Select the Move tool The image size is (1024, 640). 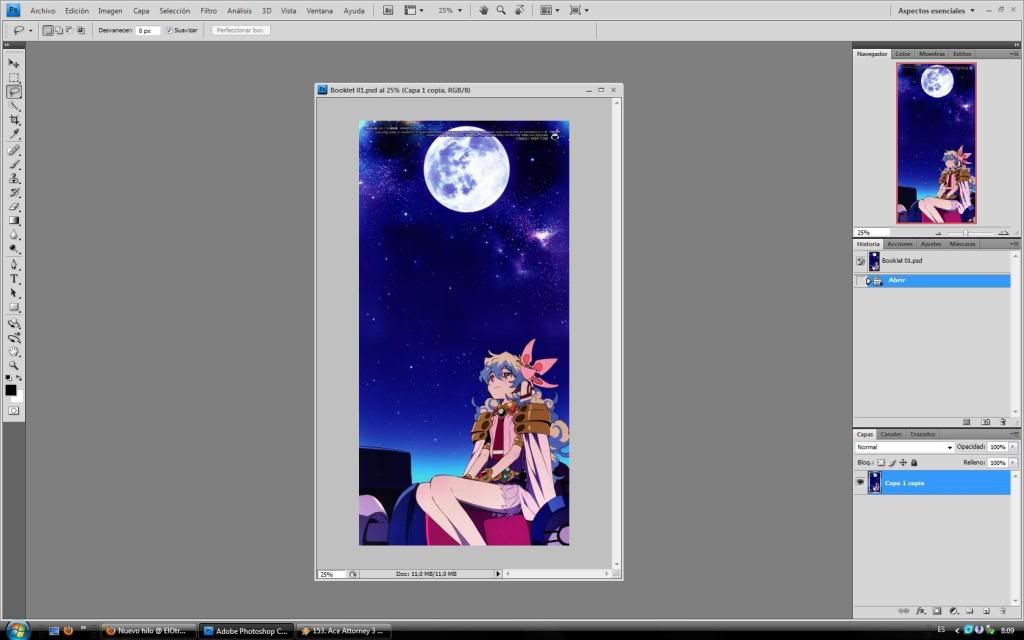coord(14,63)
